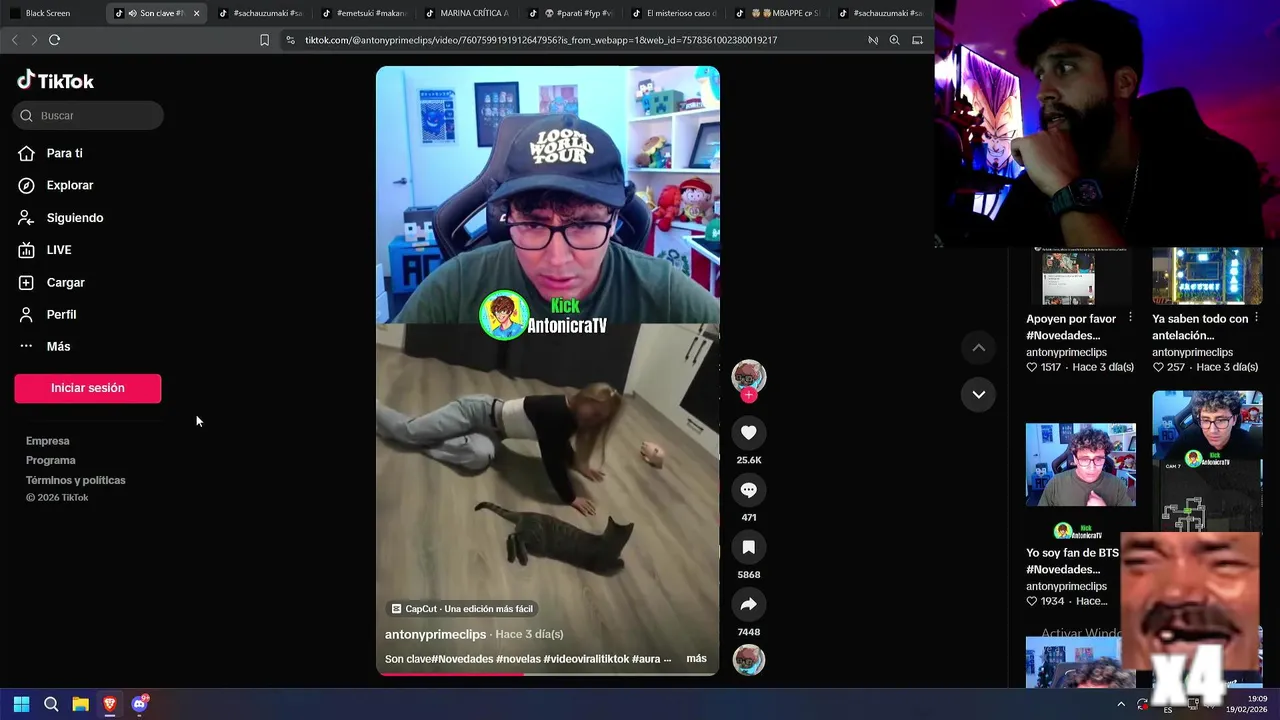Viewport: 1280px width, 720px height.
Task: Show hidden system tray icons
Action: click(1121, 704)
